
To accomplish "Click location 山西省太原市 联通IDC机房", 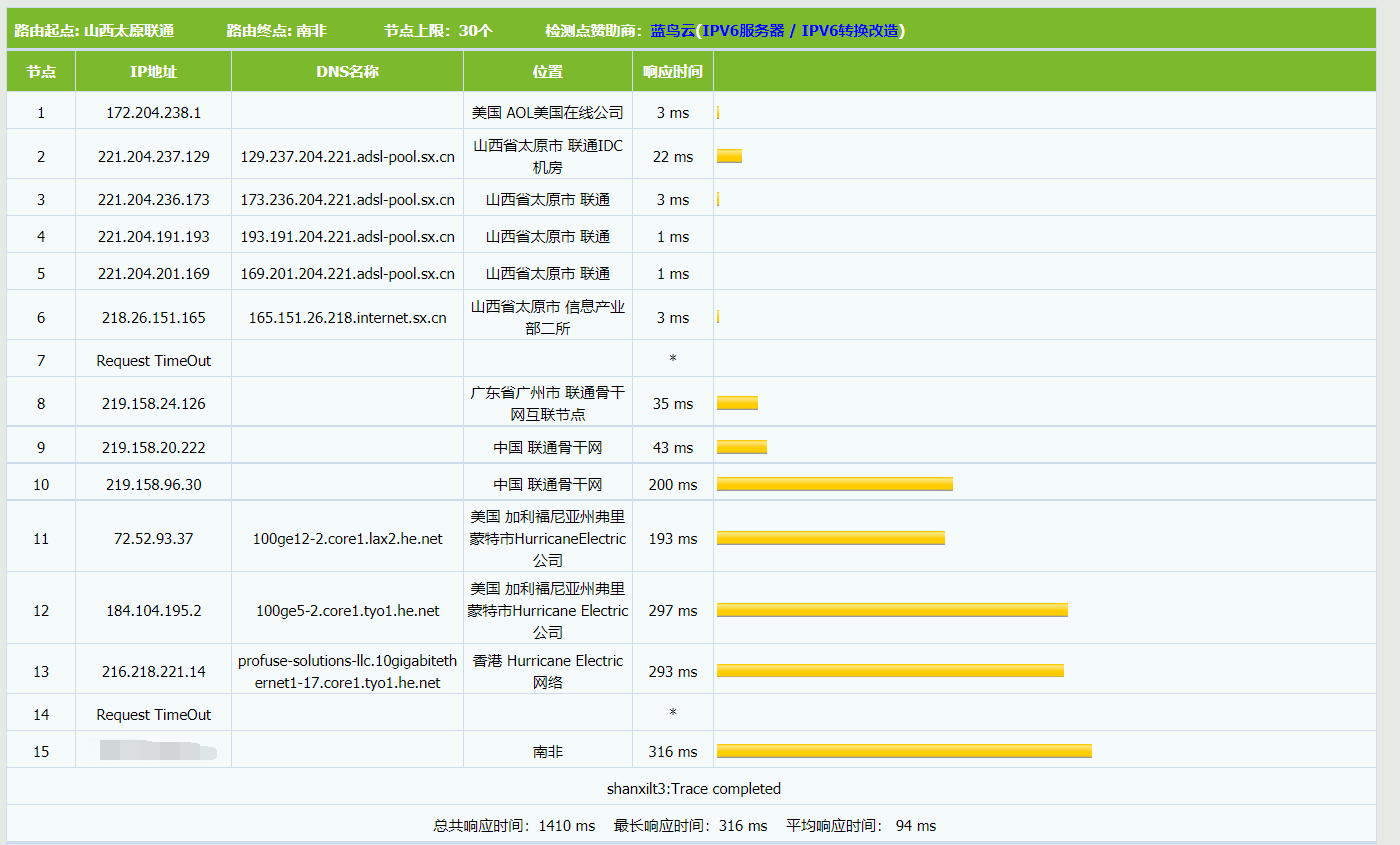I will click(548, 157).
